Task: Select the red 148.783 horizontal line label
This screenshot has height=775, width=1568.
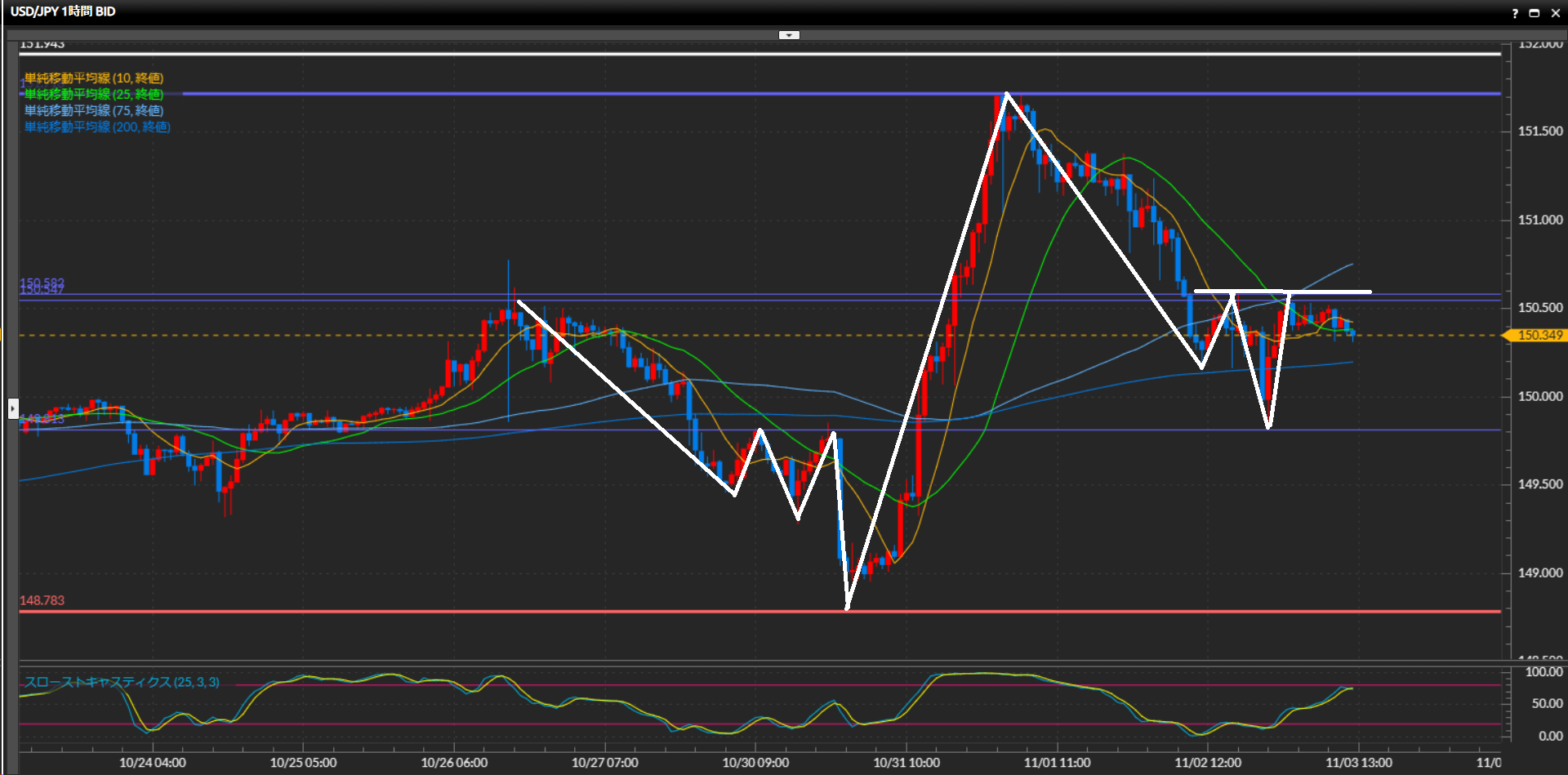Action: (42, 600)
